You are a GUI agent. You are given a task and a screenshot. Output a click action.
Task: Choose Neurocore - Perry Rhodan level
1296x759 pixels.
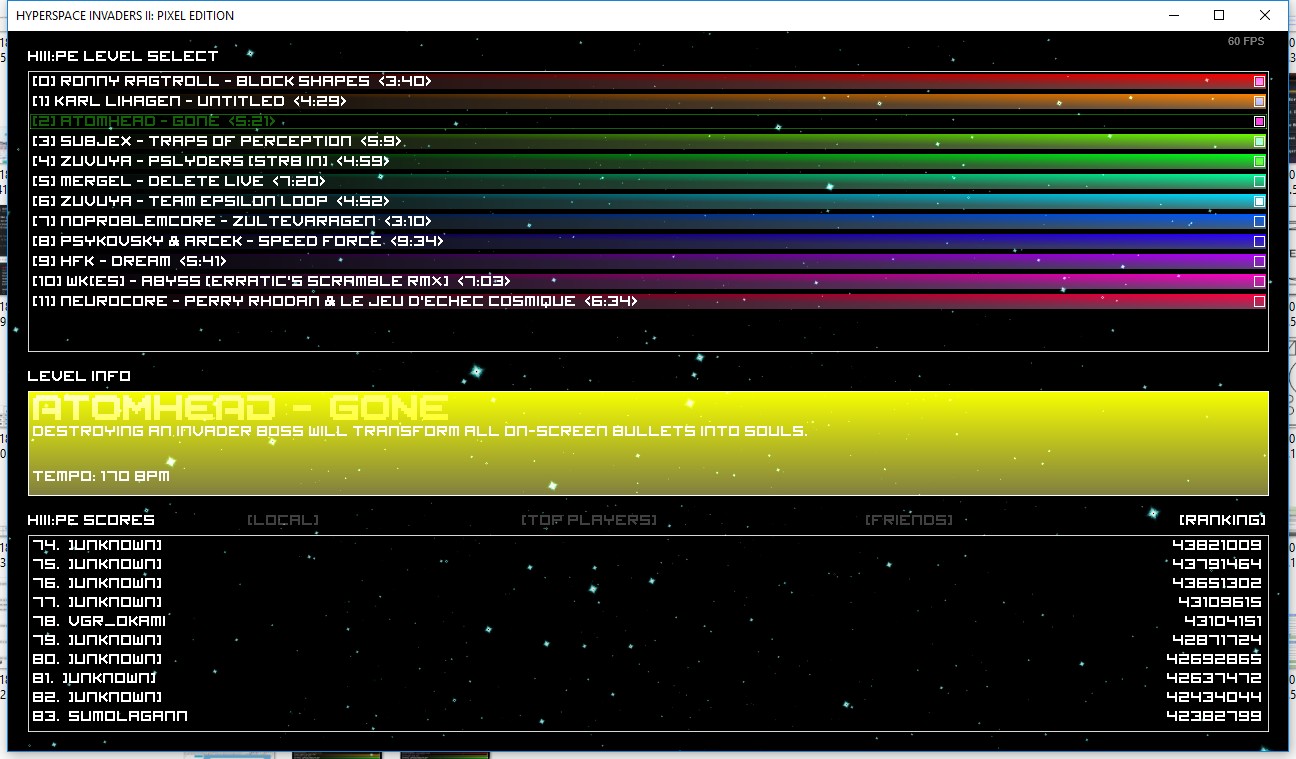pos(334,301)
